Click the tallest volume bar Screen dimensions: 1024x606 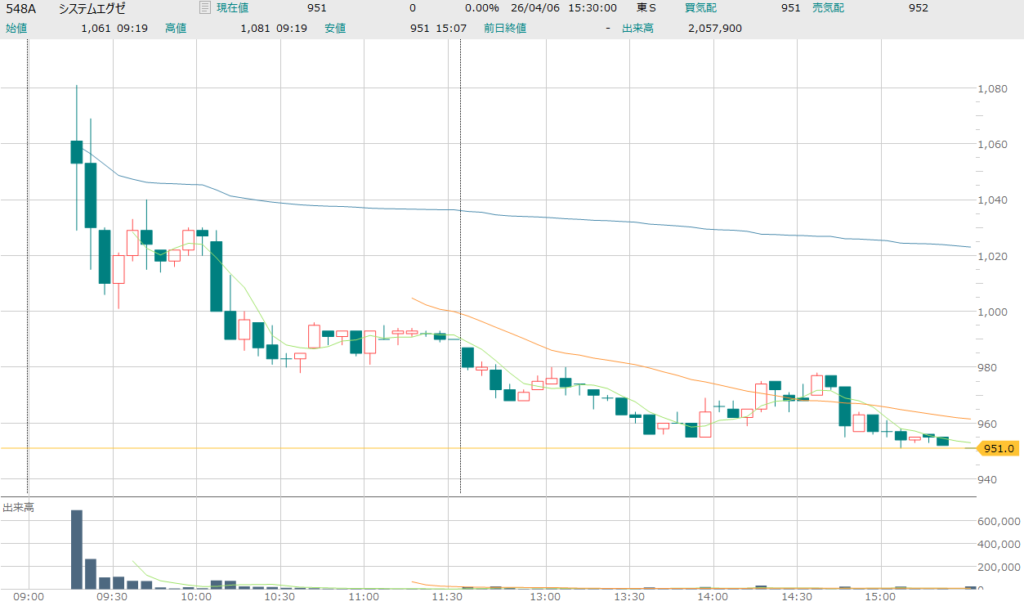pyautogui.click(x=76, y=550)
